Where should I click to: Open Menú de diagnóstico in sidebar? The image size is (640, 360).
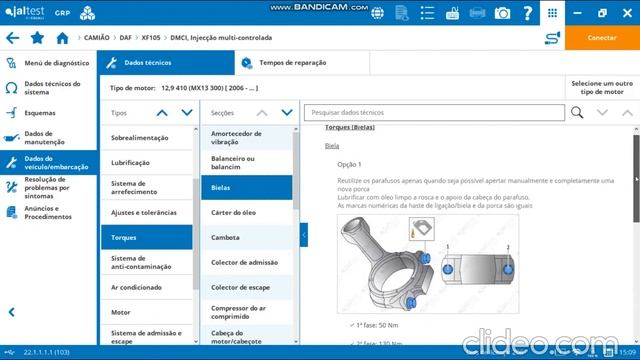pos(49,63)
